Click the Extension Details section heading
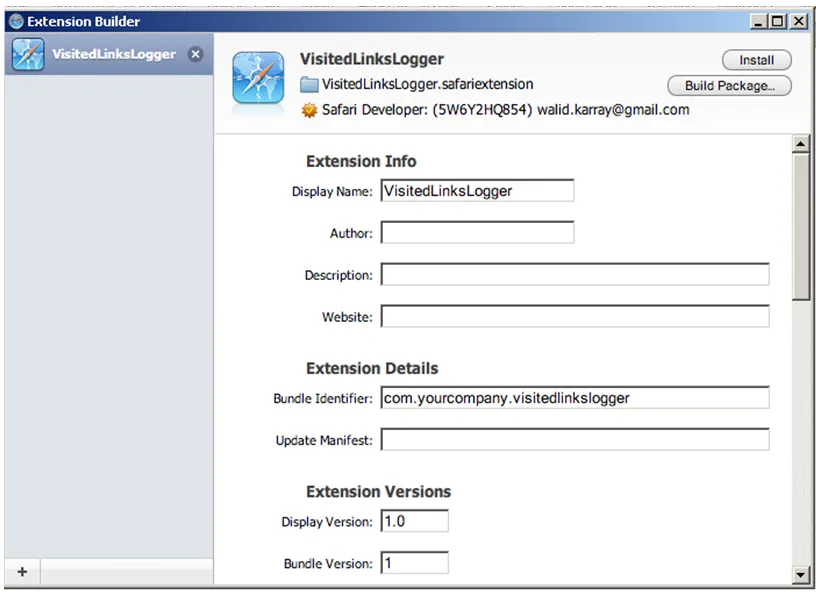816x596 pixels. (x=372, y=369)
